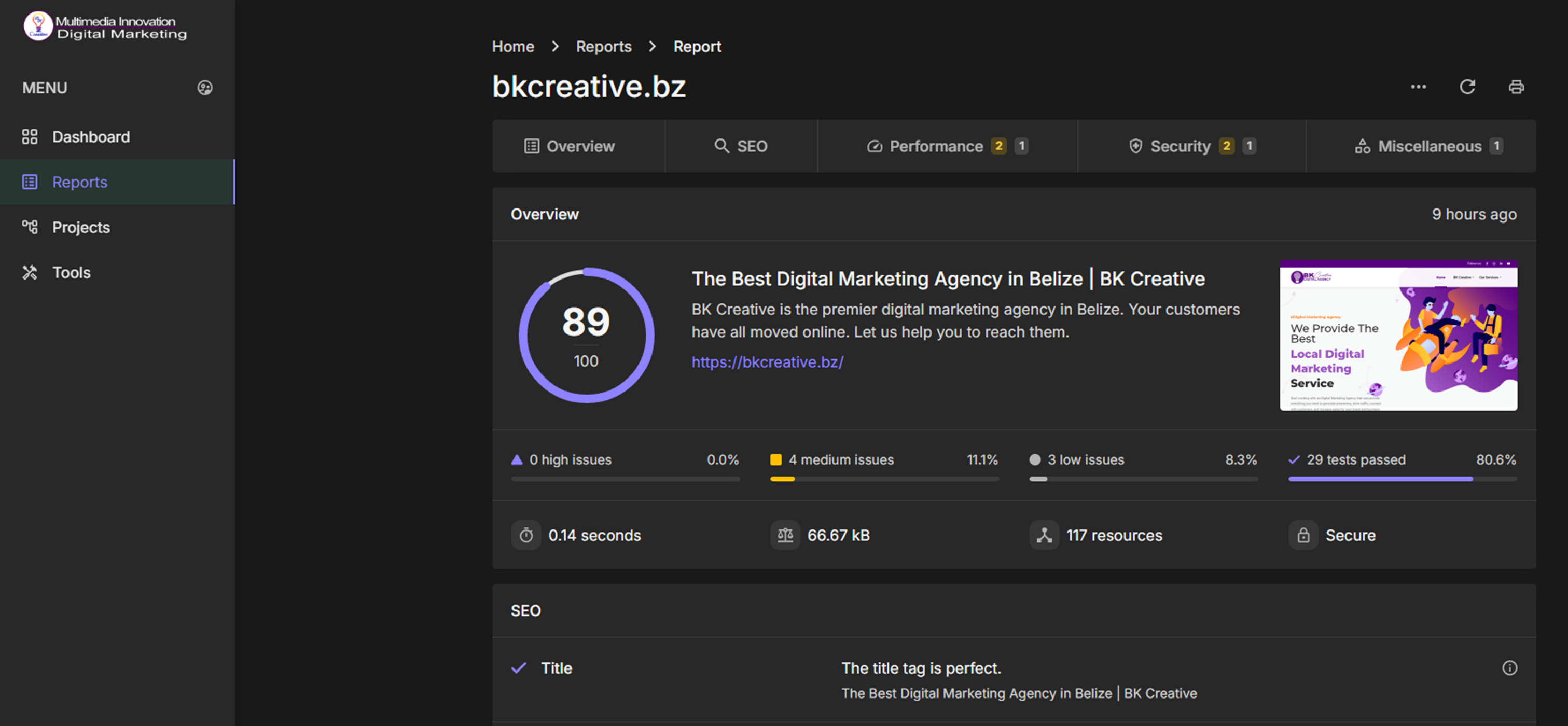The image size is (1568, 726).
Task: Click the refresh report icon
Action: coord(1467,87)
